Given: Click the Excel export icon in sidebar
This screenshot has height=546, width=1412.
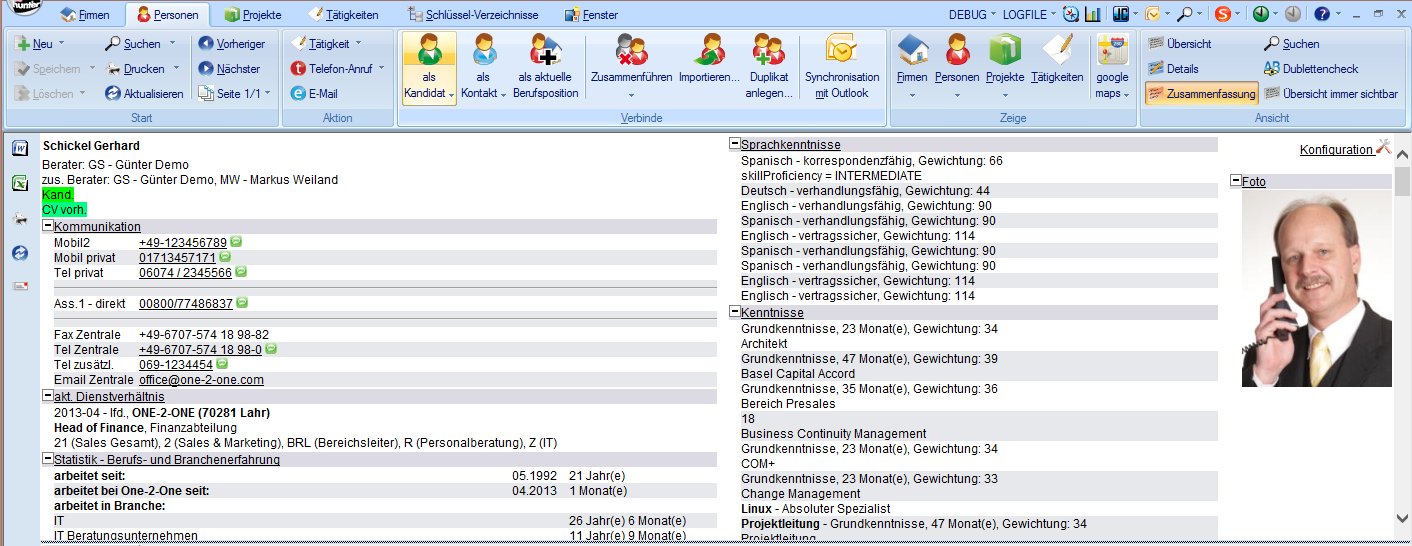Looking at the screenshot, I should 20,184.
